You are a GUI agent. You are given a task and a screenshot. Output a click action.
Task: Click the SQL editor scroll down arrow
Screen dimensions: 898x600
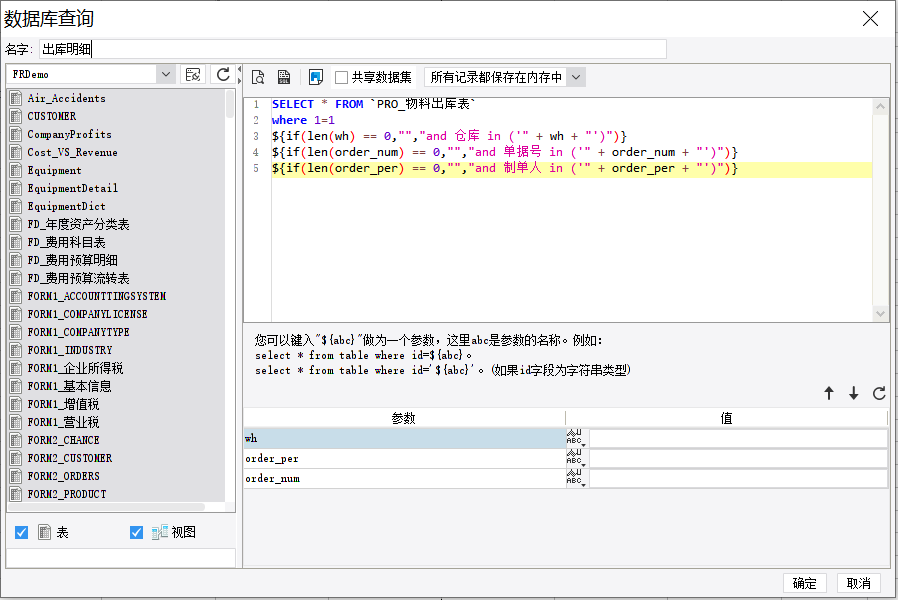pos(880,313)
